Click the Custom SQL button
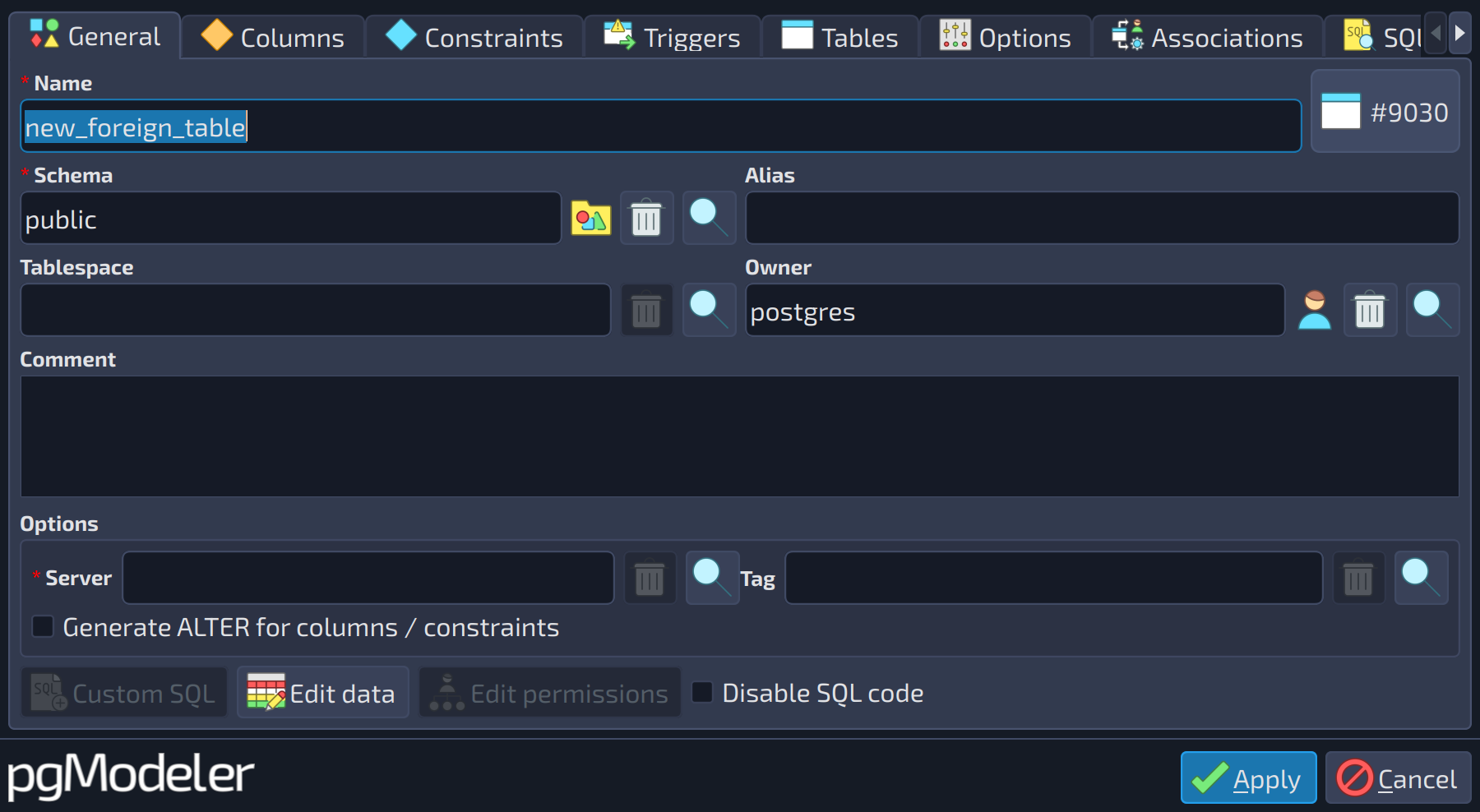 tap(124, 693)
